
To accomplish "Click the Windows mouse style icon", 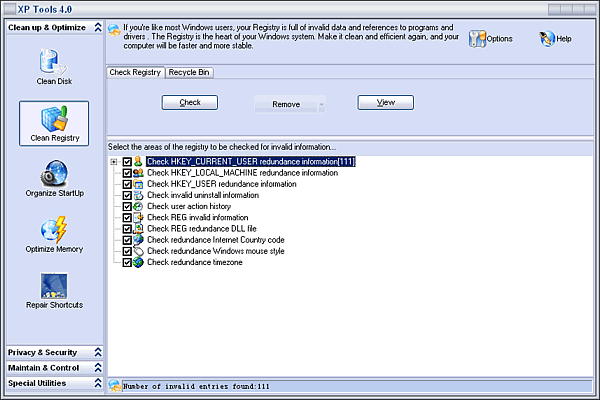I will click(138, 251).
